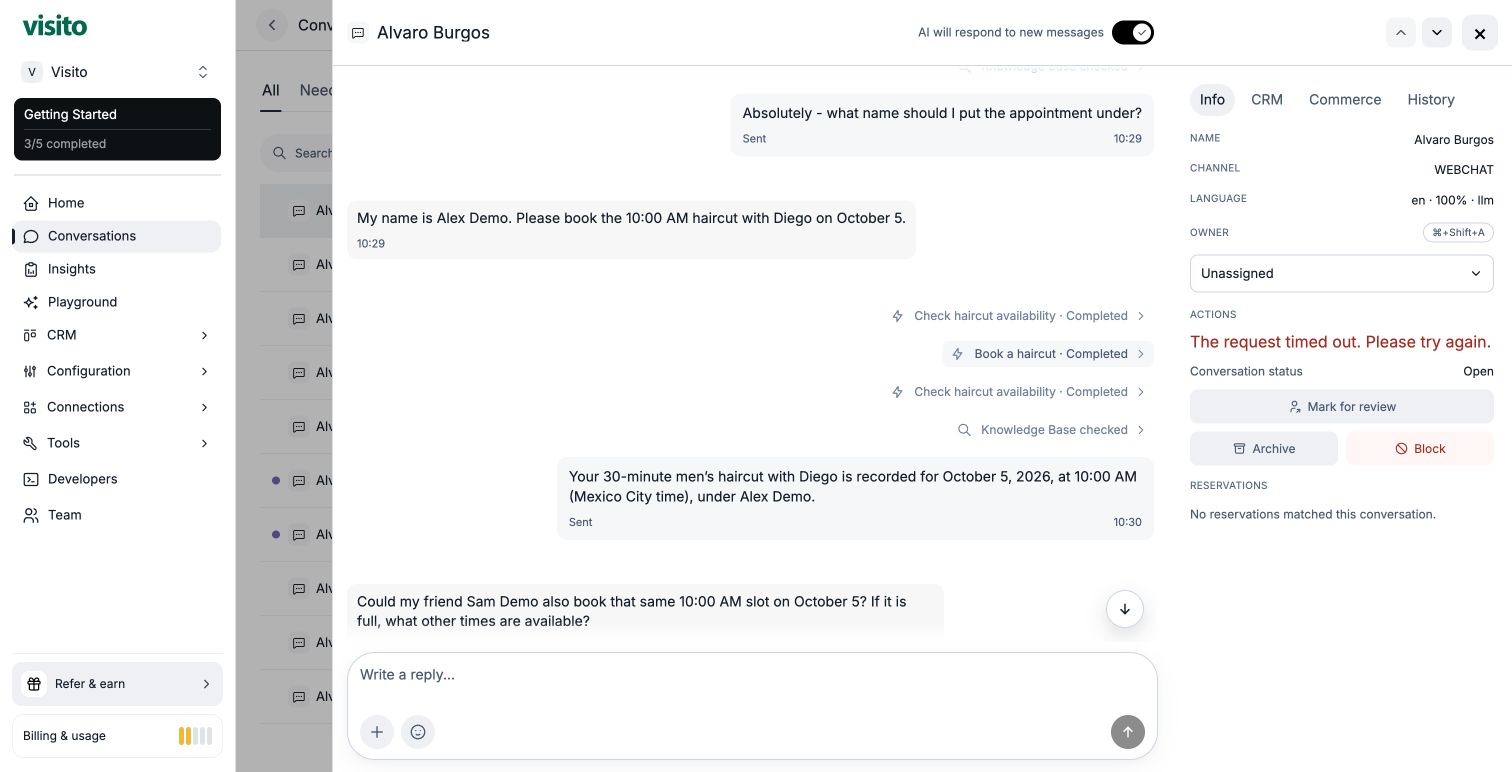Go to next conversation with down chevron
The image size is (1512, 772).
pyautogui.click(x=1437, y=33)
